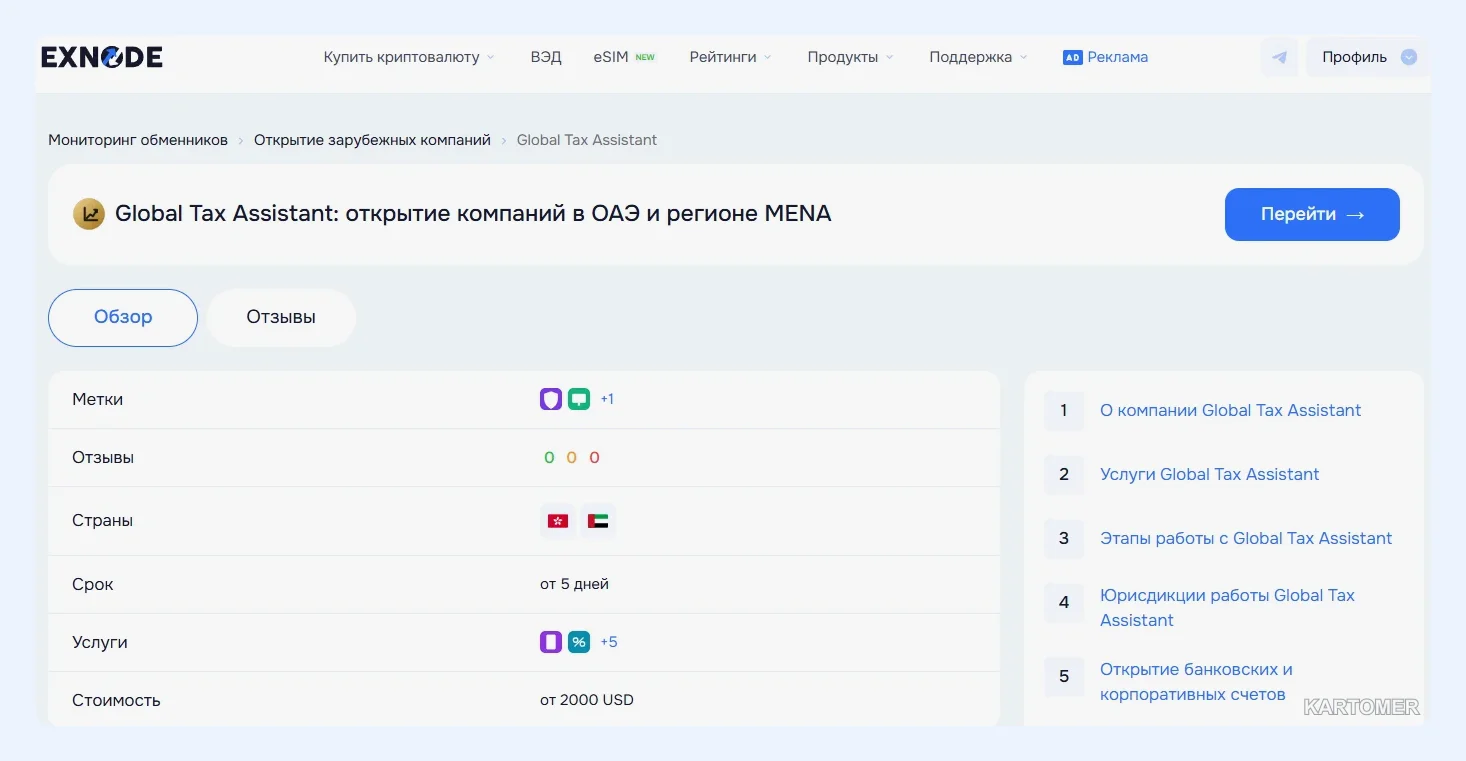Screen dimensions: 1466x761
Task: Click the EXNODE logo
Action: [101, 57]
